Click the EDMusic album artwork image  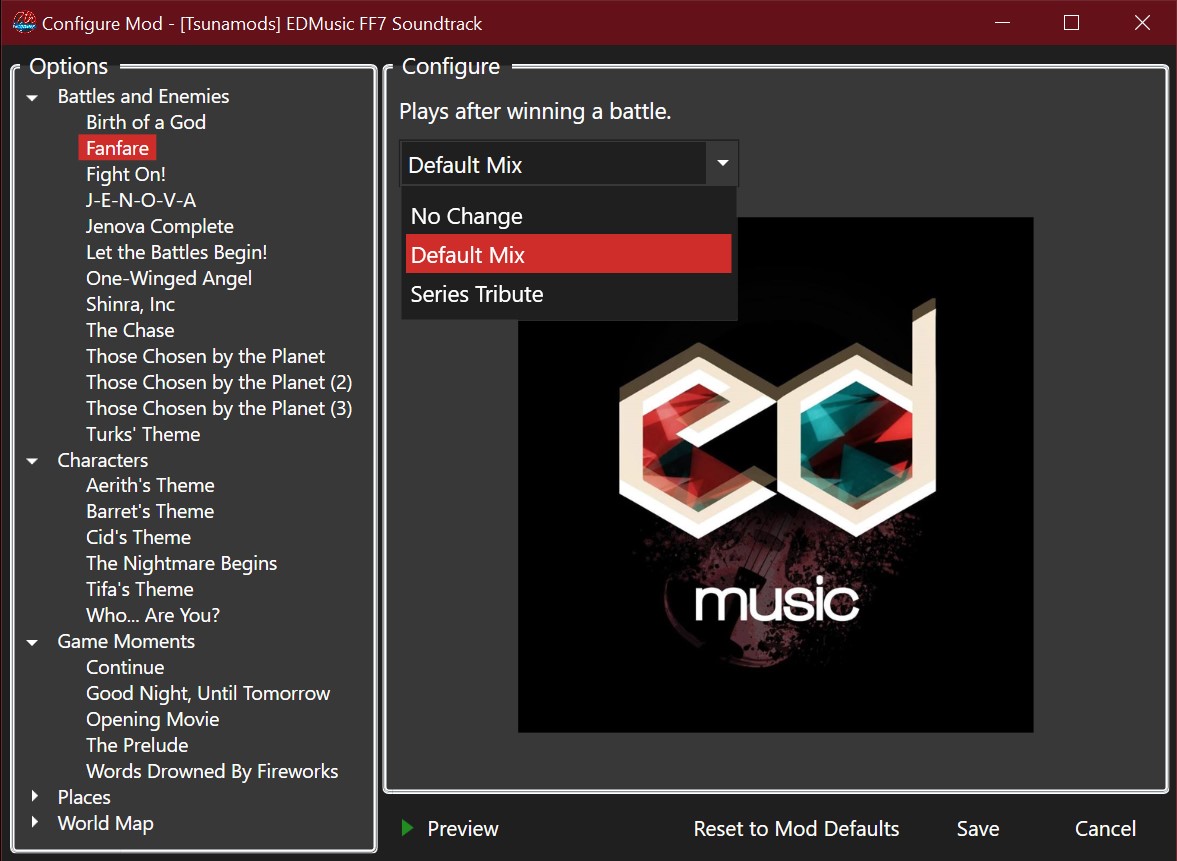(775, 475)
